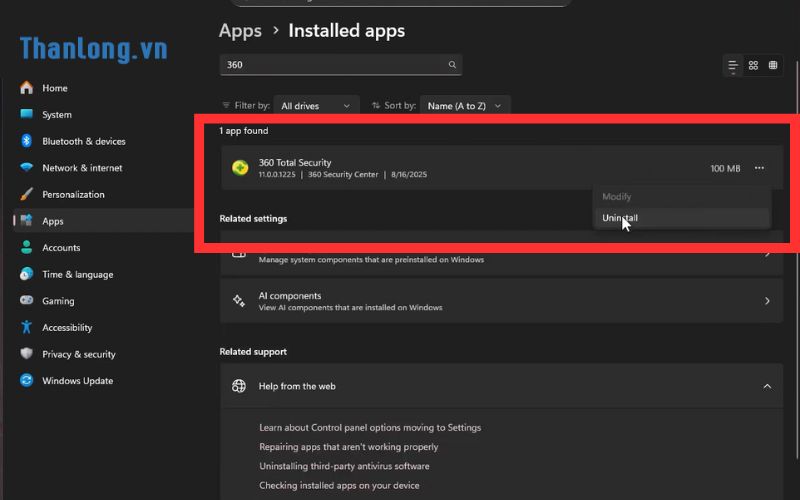Viewport: 800px width, 500px height.
Task: Go to Bluetooth & devices settings
Action: (x=84, y=141)
